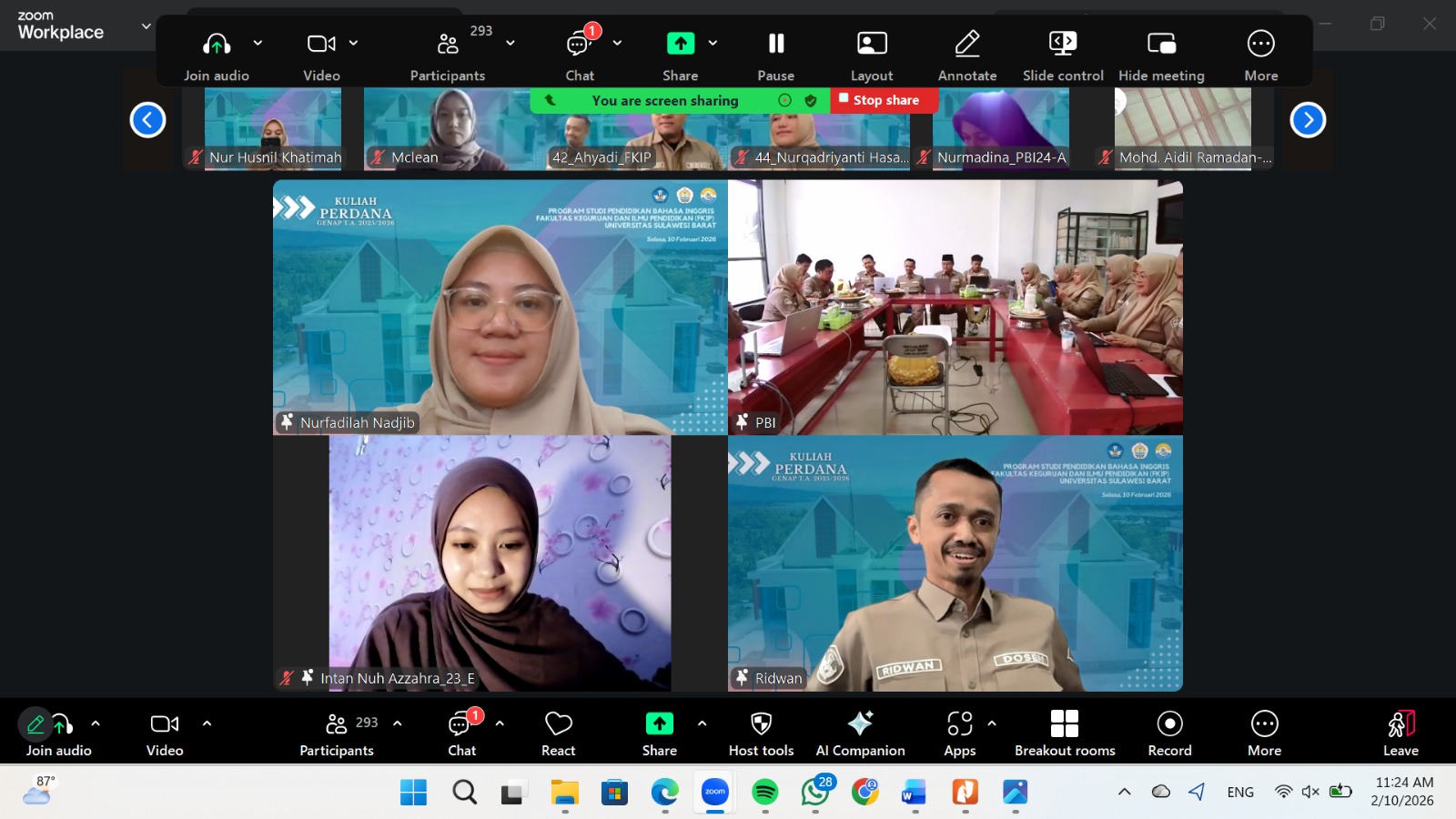This screenshot has height=819, width=1456.
Task: Click the Slide control icon
Action: coord(1062,44)
